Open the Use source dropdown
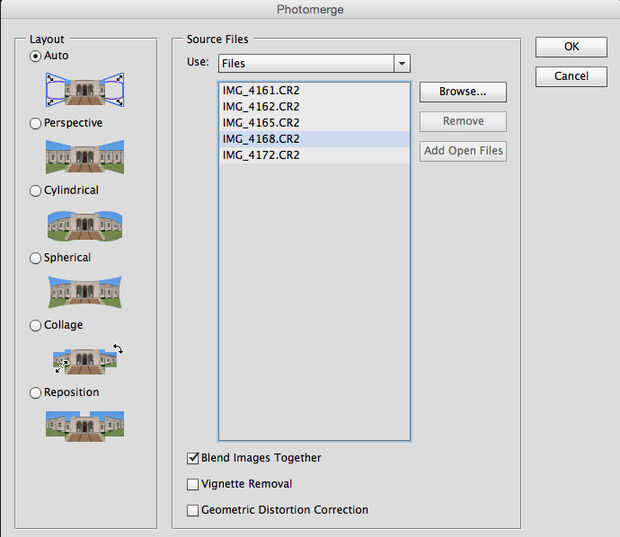The width and height of the screenshot is (620, 537). coord(314,63)
